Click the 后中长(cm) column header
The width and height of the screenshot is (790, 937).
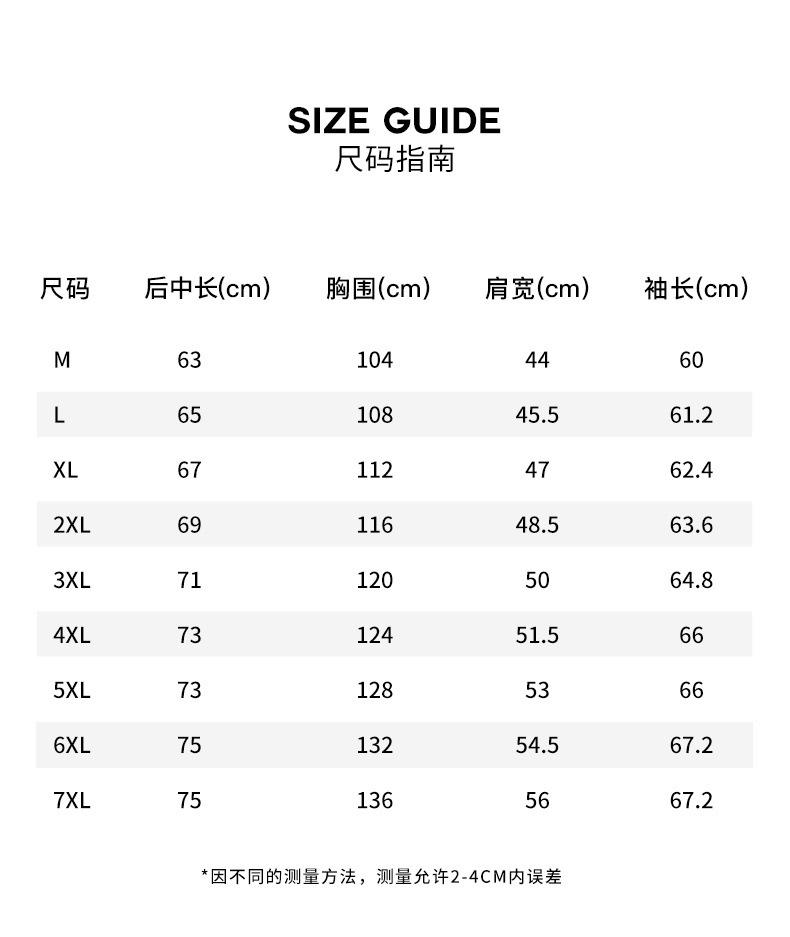coord(207,289)
